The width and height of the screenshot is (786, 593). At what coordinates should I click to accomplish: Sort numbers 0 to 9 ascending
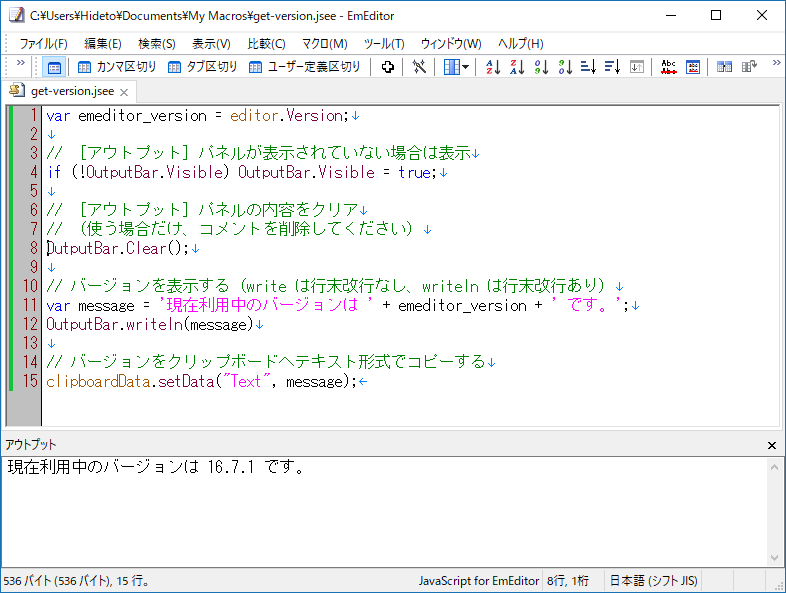541,67
